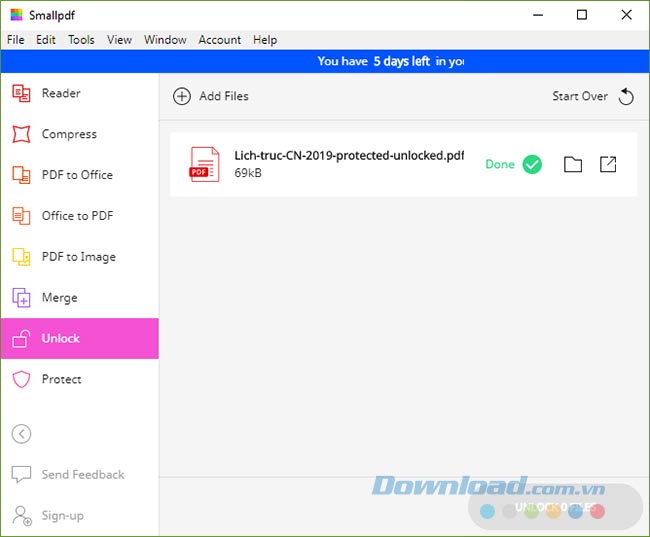Click the 69kB file size text

coord(248,173)
